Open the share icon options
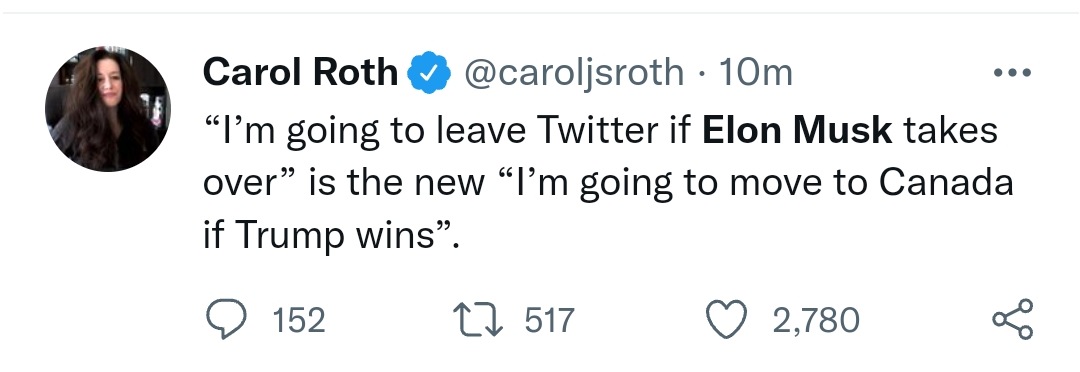Viewport: 1080px width, 372px height. 1012,319
